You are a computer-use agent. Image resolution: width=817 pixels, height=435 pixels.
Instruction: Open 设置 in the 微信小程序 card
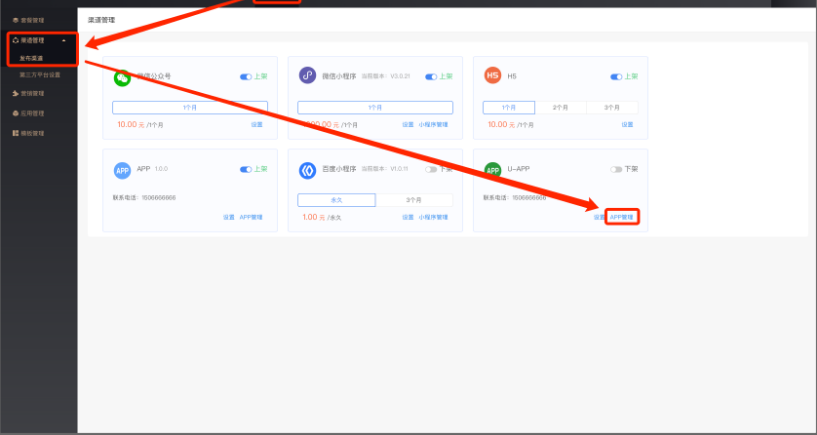(408, 125)
